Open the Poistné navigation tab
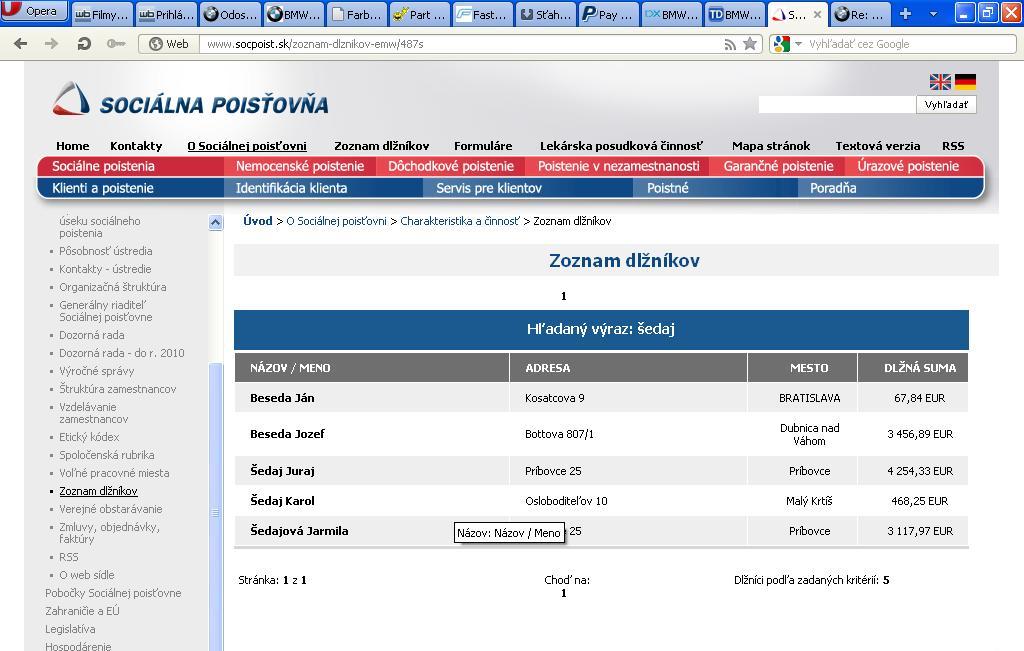 coord(668,188)
